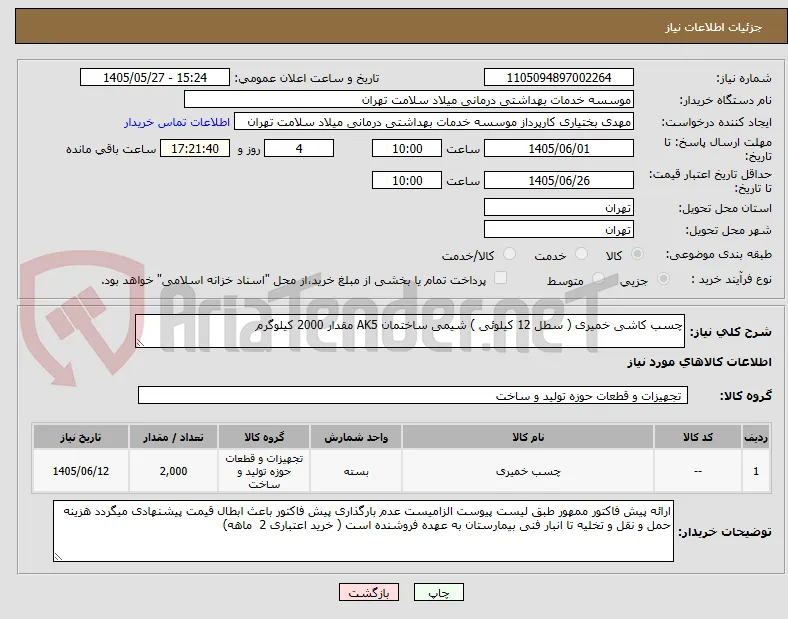Click the response deadline time field 10:00
The image size is (788, 619).
[407, 149]
